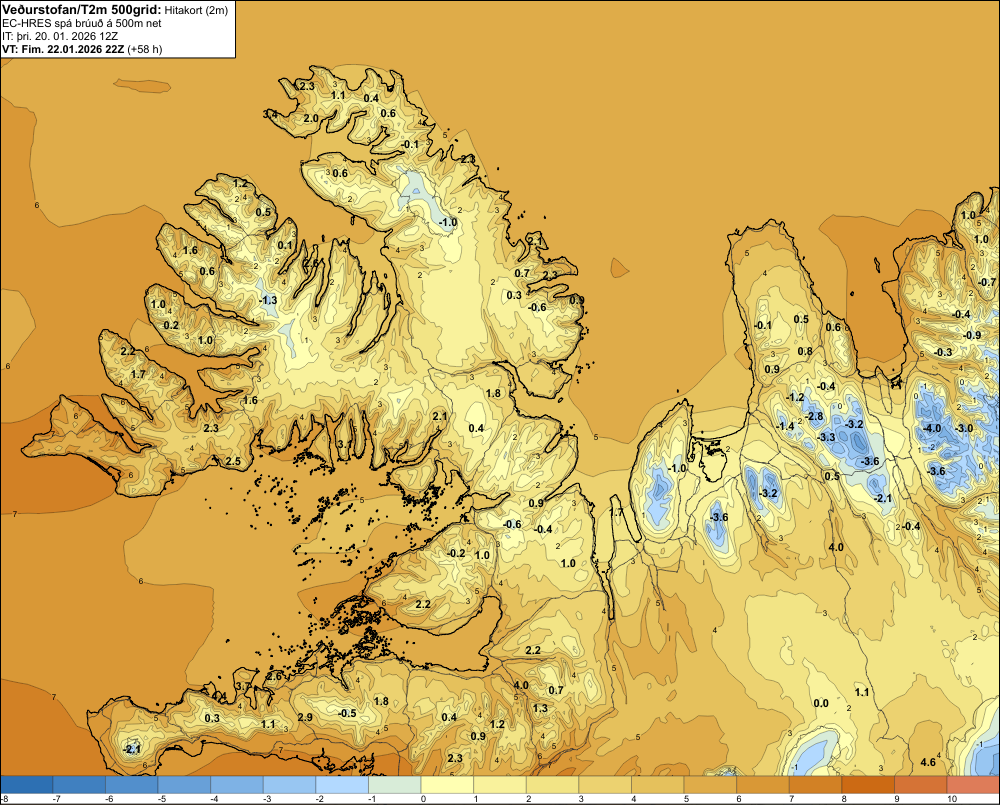Click the '0.0' temperature value on the map
This screenshot has width=1000, height=805.
(821, 703)
